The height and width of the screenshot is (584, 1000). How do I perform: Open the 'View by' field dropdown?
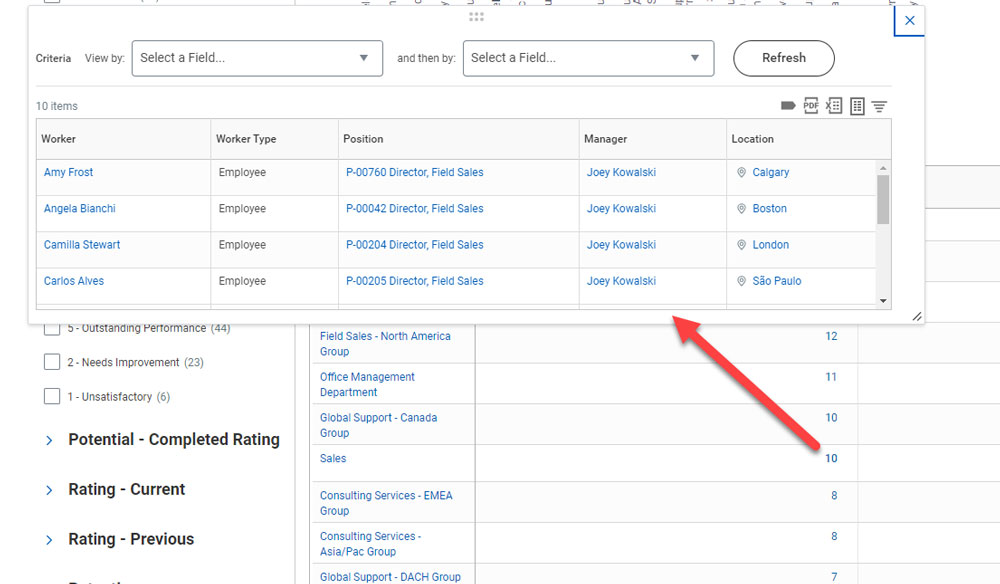point(257,58)
